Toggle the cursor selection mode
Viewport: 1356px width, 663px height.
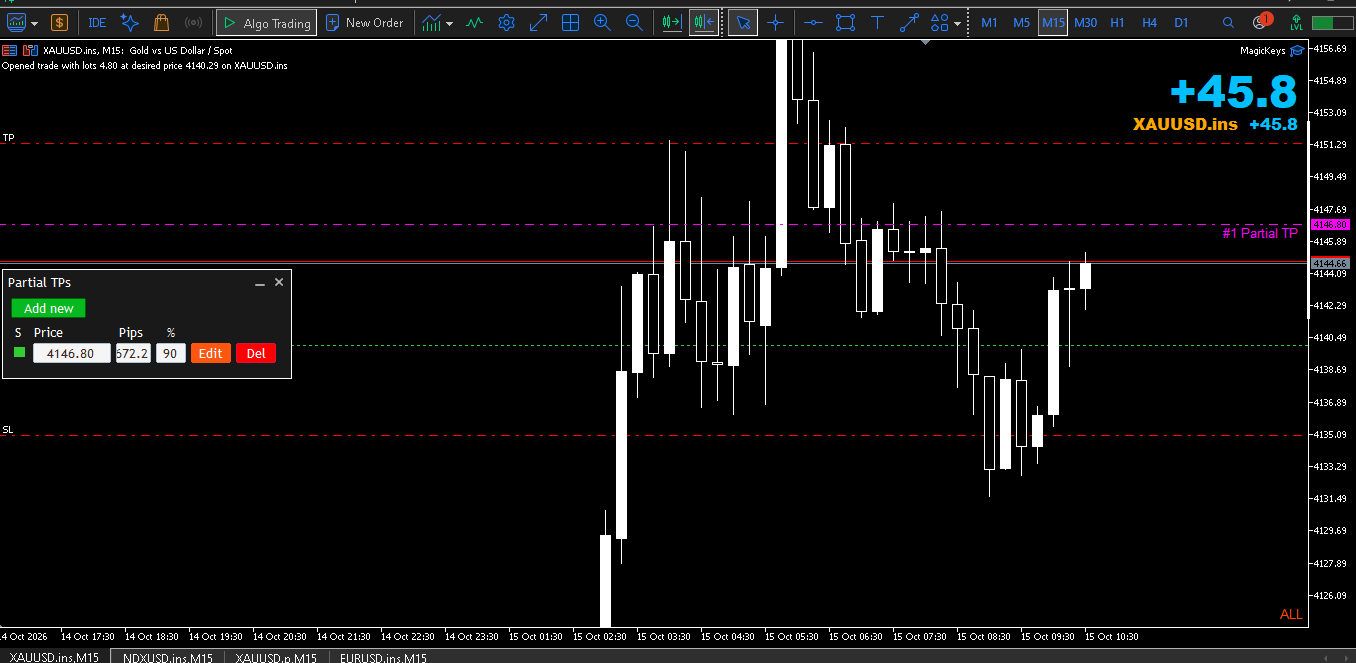click(742, 22)
